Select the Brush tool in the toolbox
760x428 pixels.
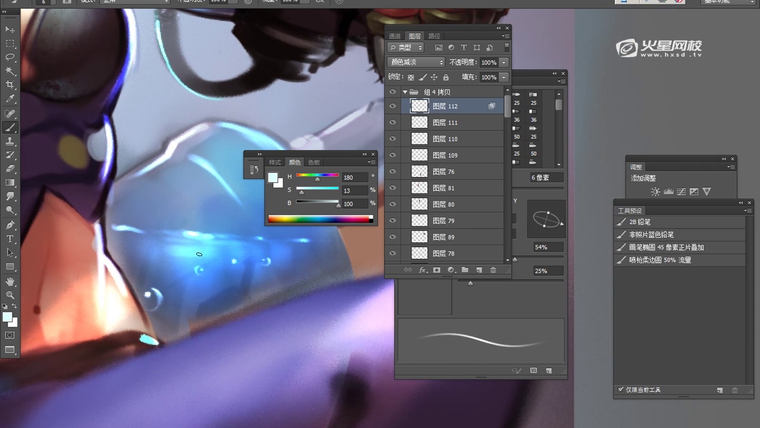[10, 128]
